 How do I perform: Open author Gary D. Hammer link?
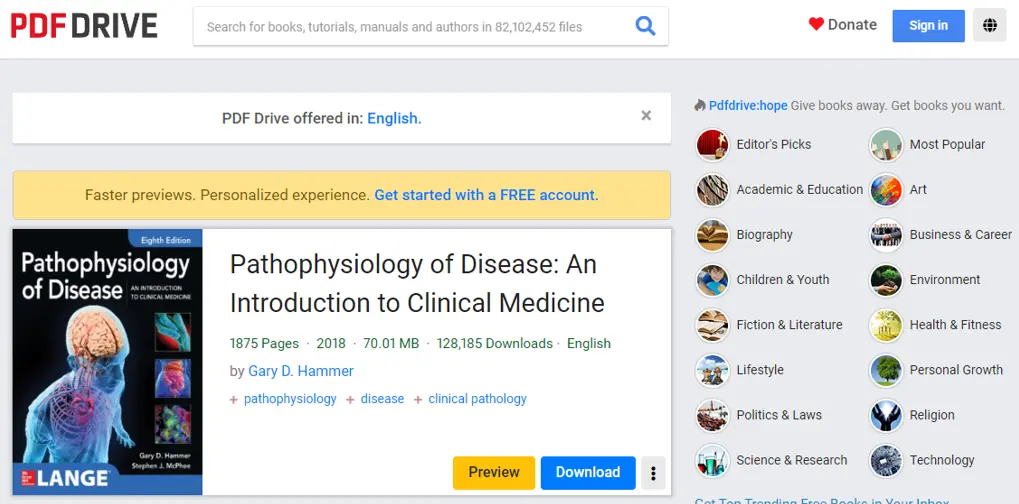(x=301, y=371)
